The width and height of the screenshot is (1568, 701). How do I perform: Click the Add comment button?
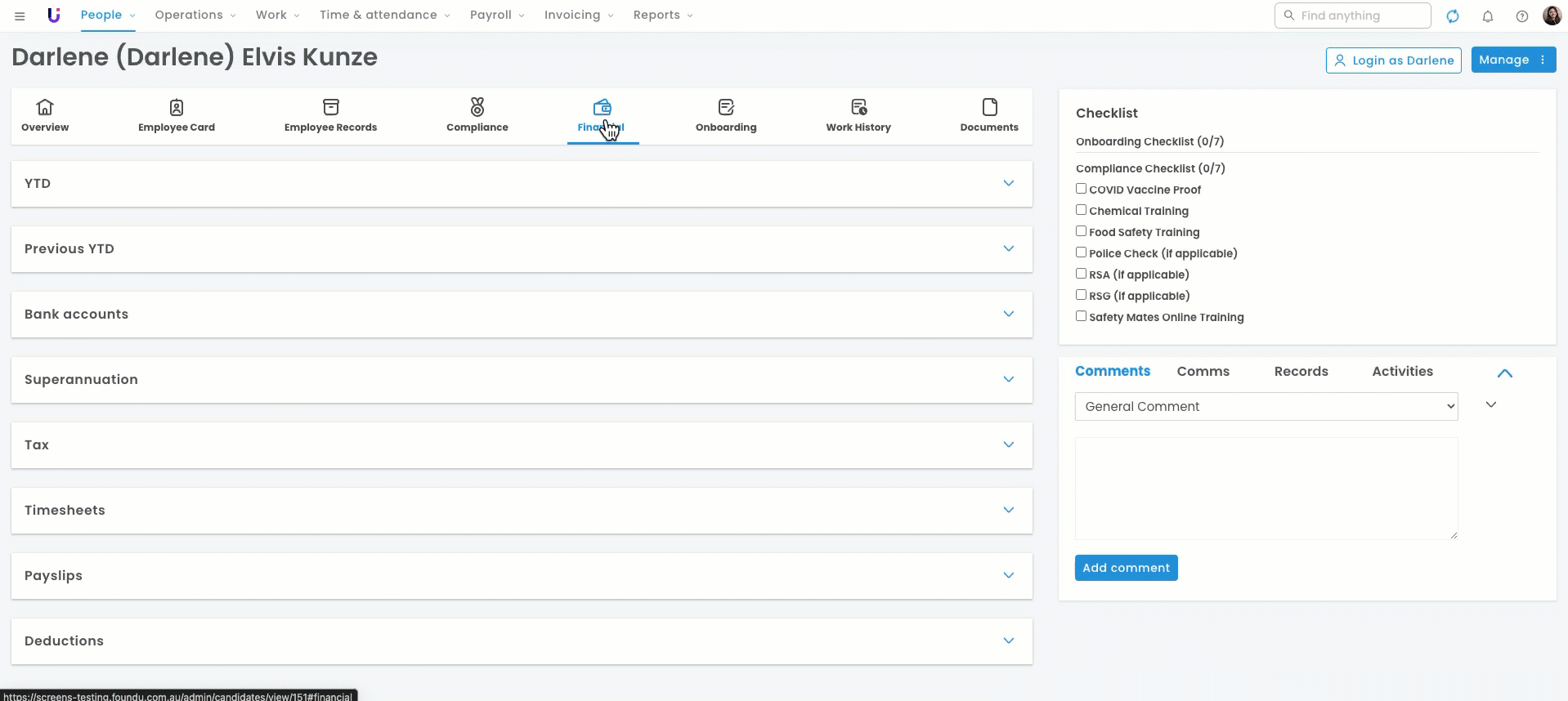(x=1126, y=568)
